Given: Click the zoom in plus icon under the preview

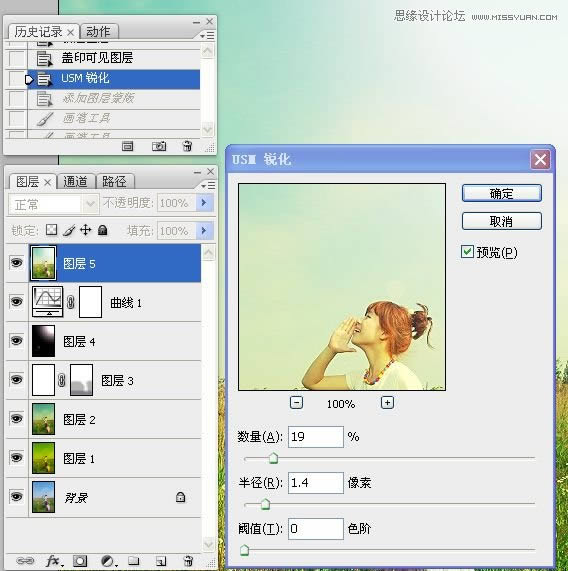Looking at the screenshot, I should (387, 403).
